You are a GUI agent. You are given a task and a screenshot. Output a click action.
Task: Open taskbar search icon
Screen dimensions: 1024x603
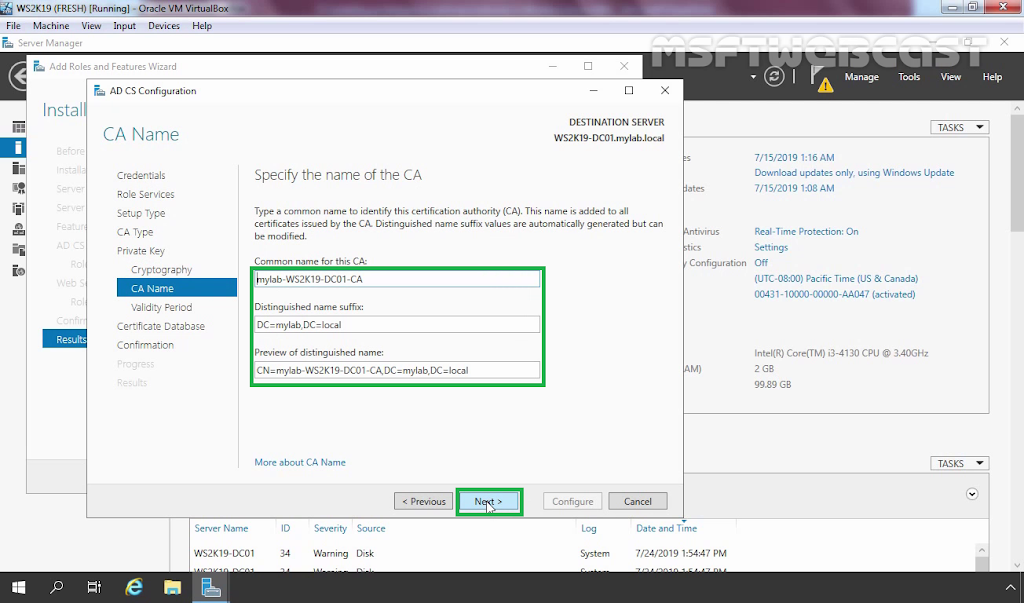point(56,587)
